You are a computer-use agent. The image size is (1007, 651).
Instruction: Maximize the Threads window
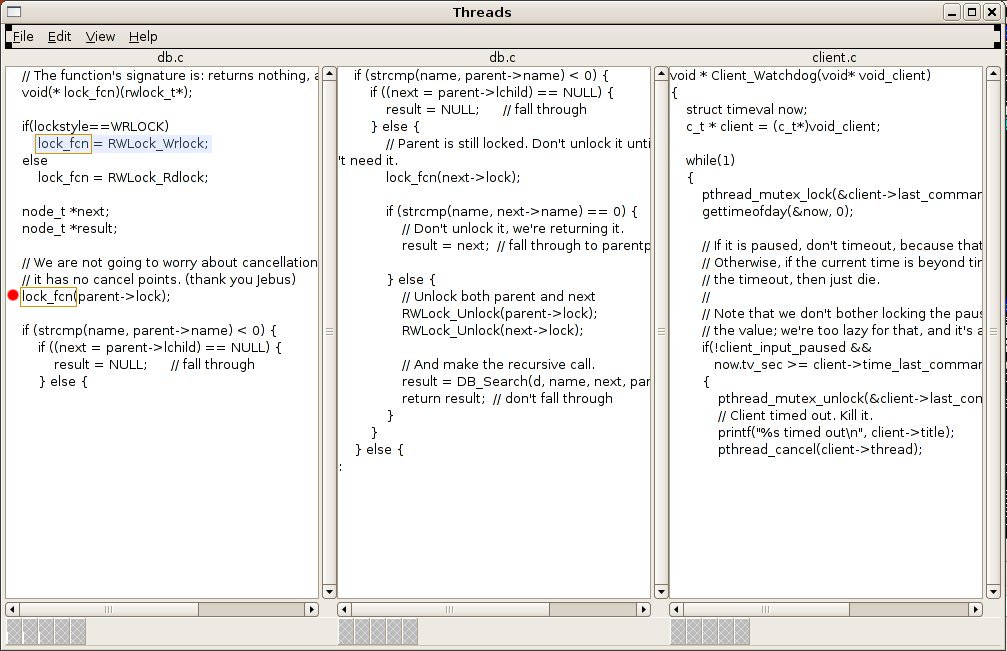pyautogui.click(x=971, y=12)
